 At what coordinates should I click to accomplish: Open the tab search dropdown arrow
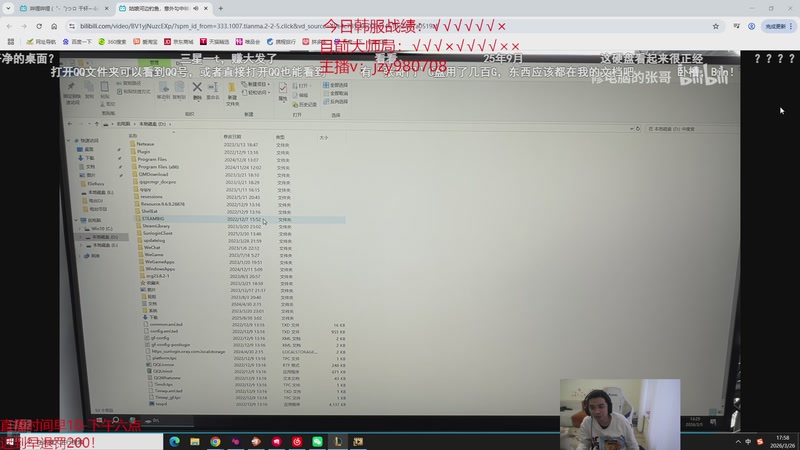tap(8, 8)
